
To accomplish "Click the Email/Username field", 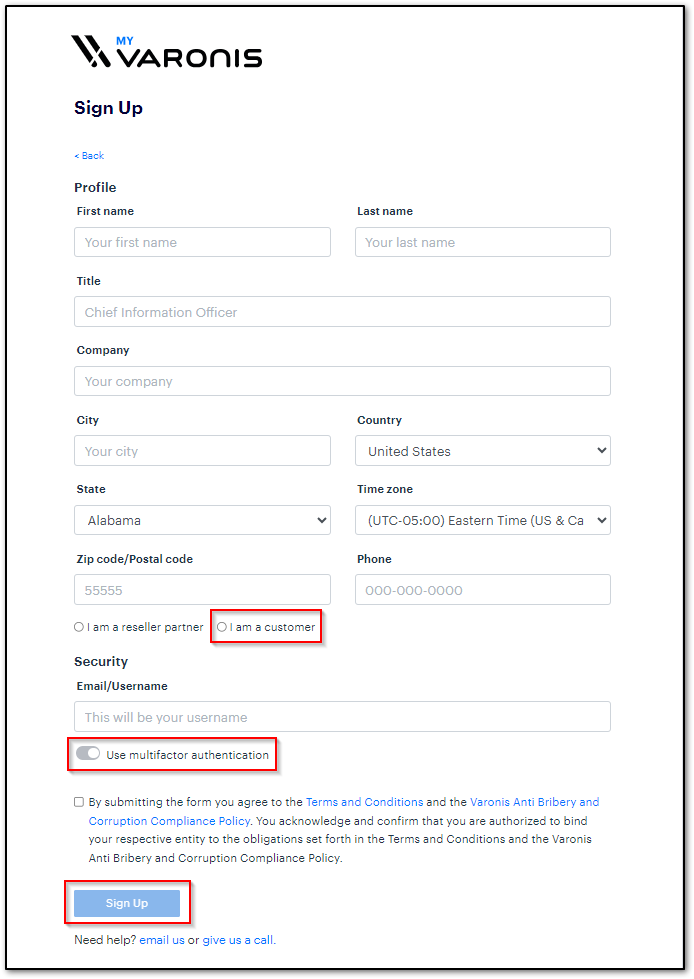I will [342, 717].
